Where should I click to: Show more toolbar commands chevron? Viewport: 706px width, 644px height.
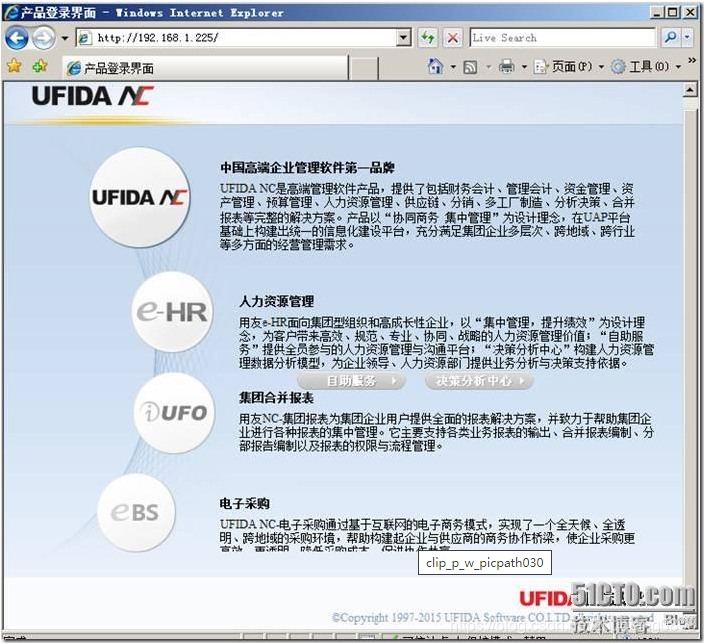692,60
